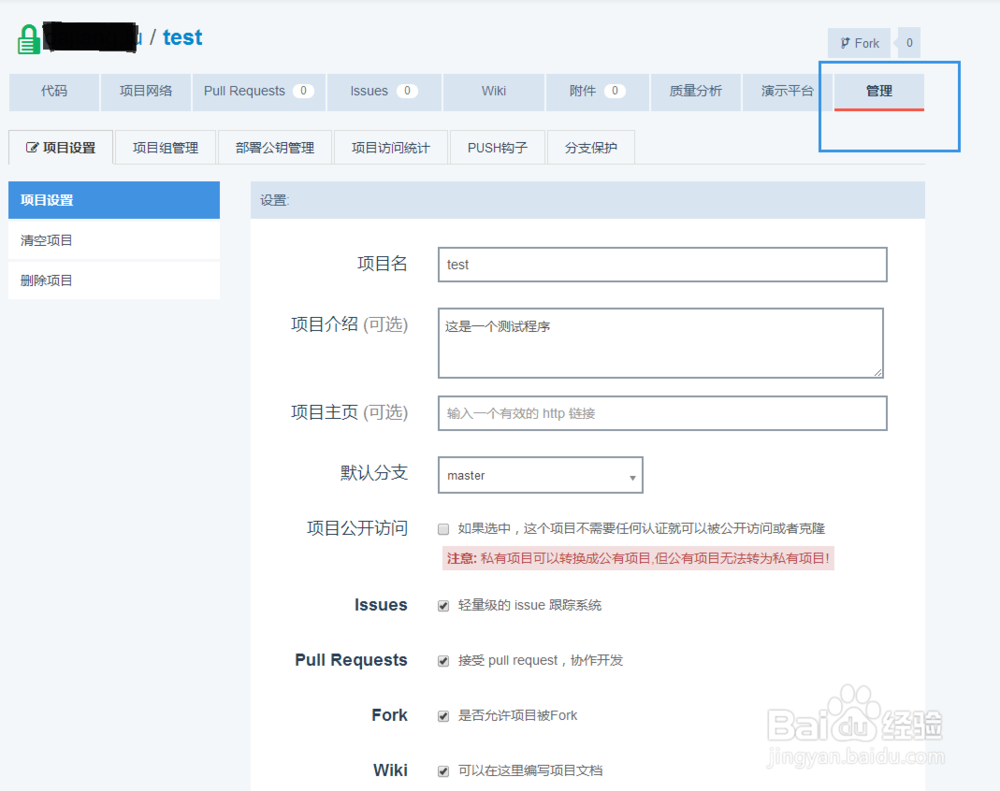
Task: Open the 质量分析 analysis tab
Action: point(700,92)
